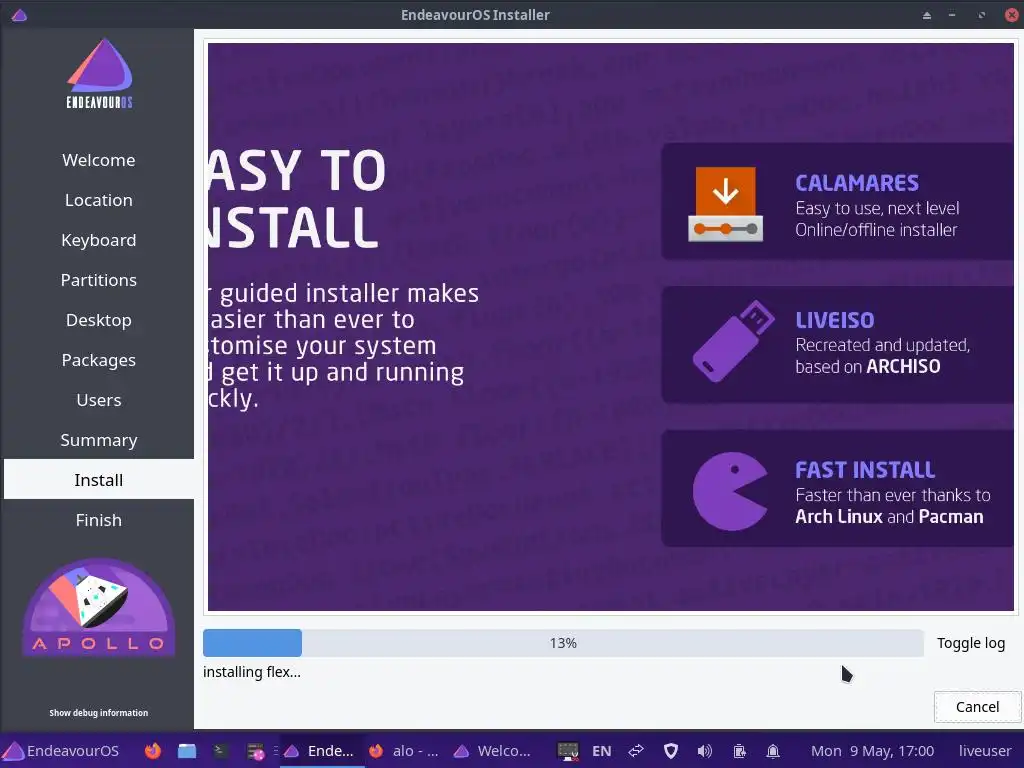Screen dimensions: 1024x768
Task: Open the EndeavourOS application menu in taskbar
Action: tap(62, 751)
